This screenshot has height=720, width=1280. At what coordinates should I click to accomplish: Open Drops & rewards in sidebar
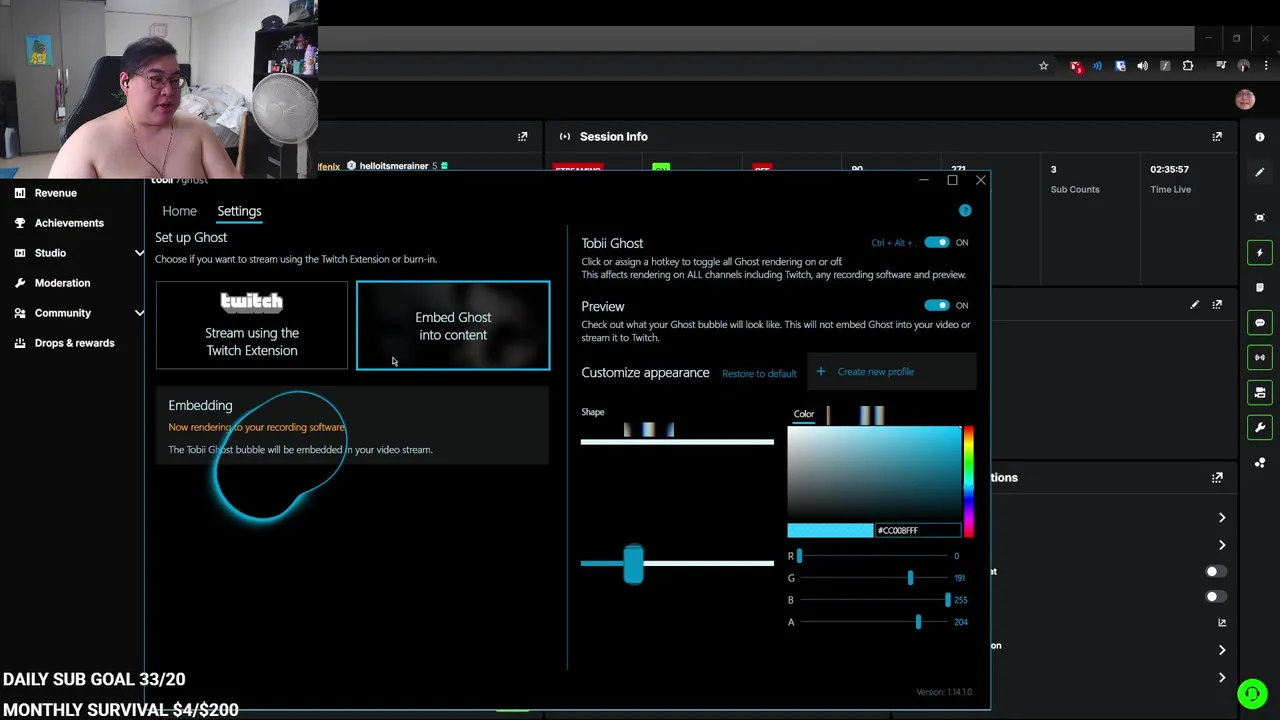[x=74, y=343]
